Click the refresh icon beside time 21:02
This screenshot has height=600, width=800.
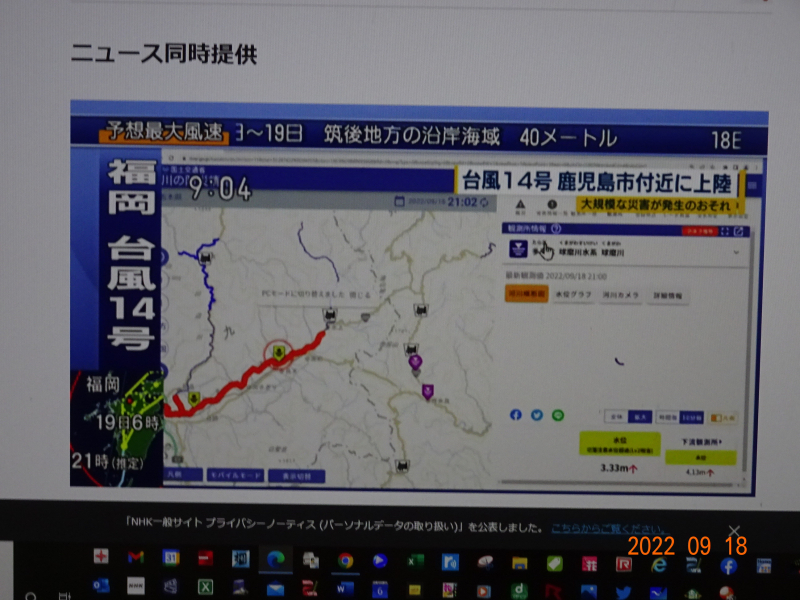tap(484, 203)
